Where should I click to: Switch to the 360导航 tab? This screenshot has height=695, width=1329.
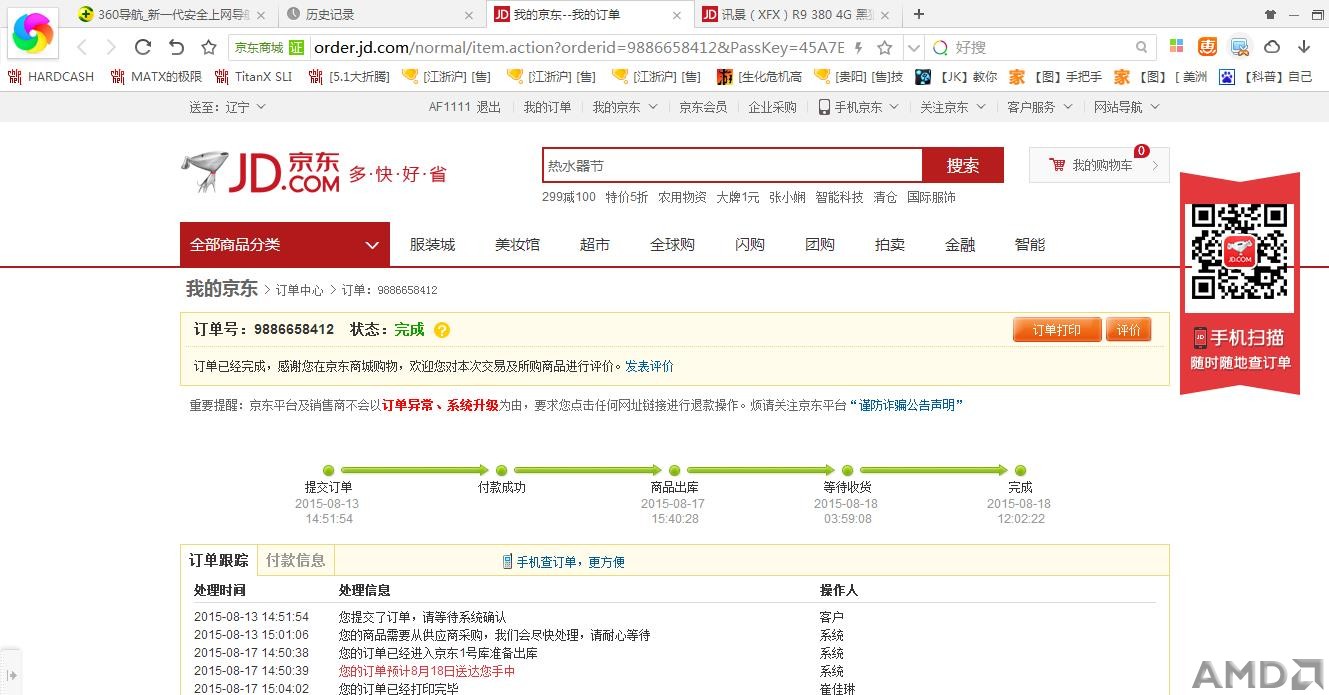point(175,14)
